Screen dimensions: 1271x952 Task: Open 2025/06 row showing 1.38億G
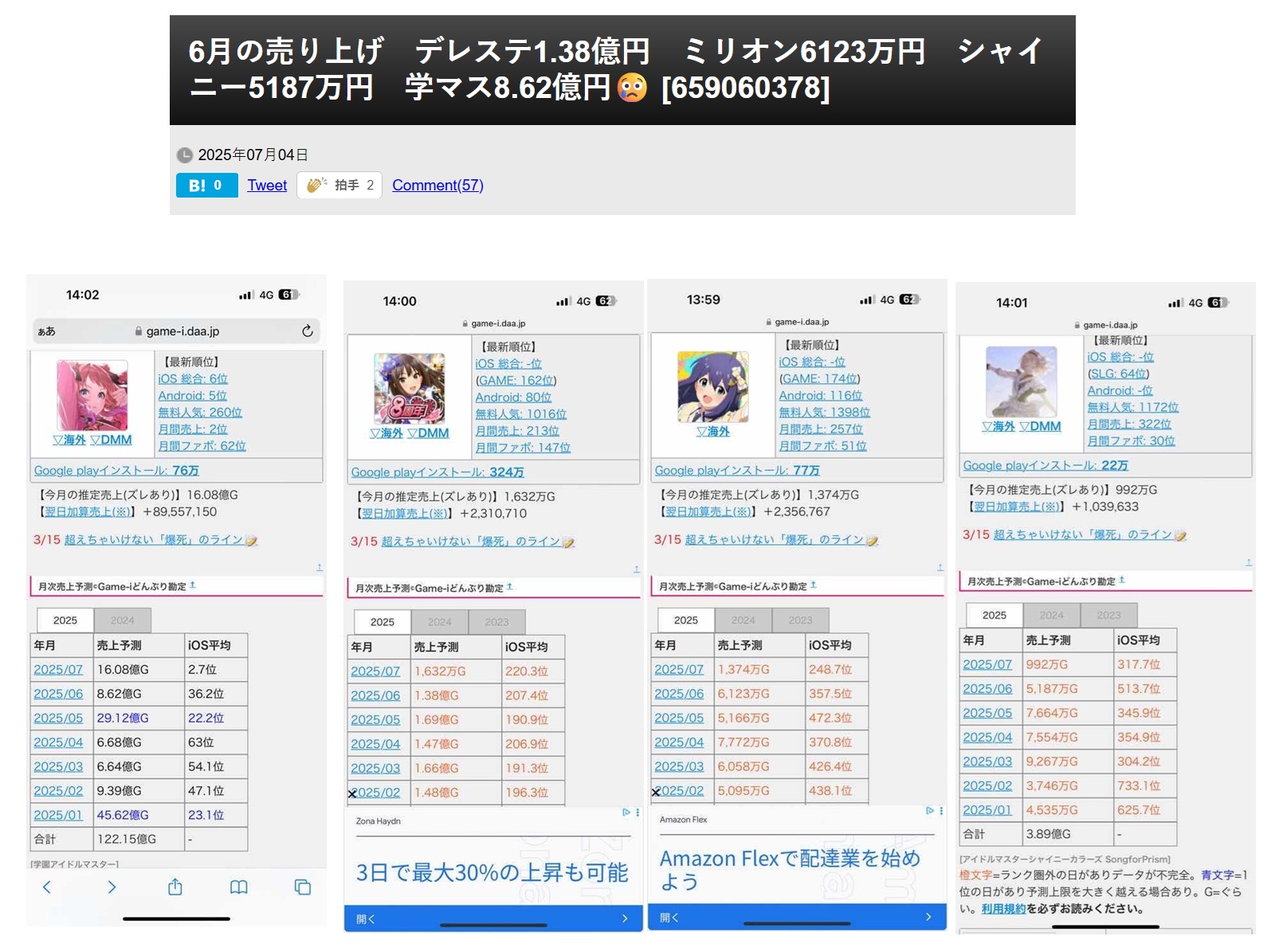tap(375, 695)
